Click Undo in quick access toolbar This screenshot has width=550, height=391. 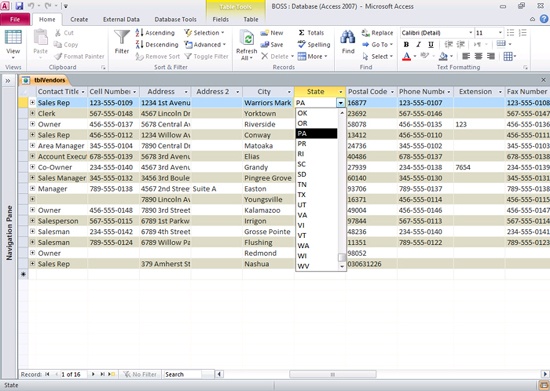tap(31, 6)
